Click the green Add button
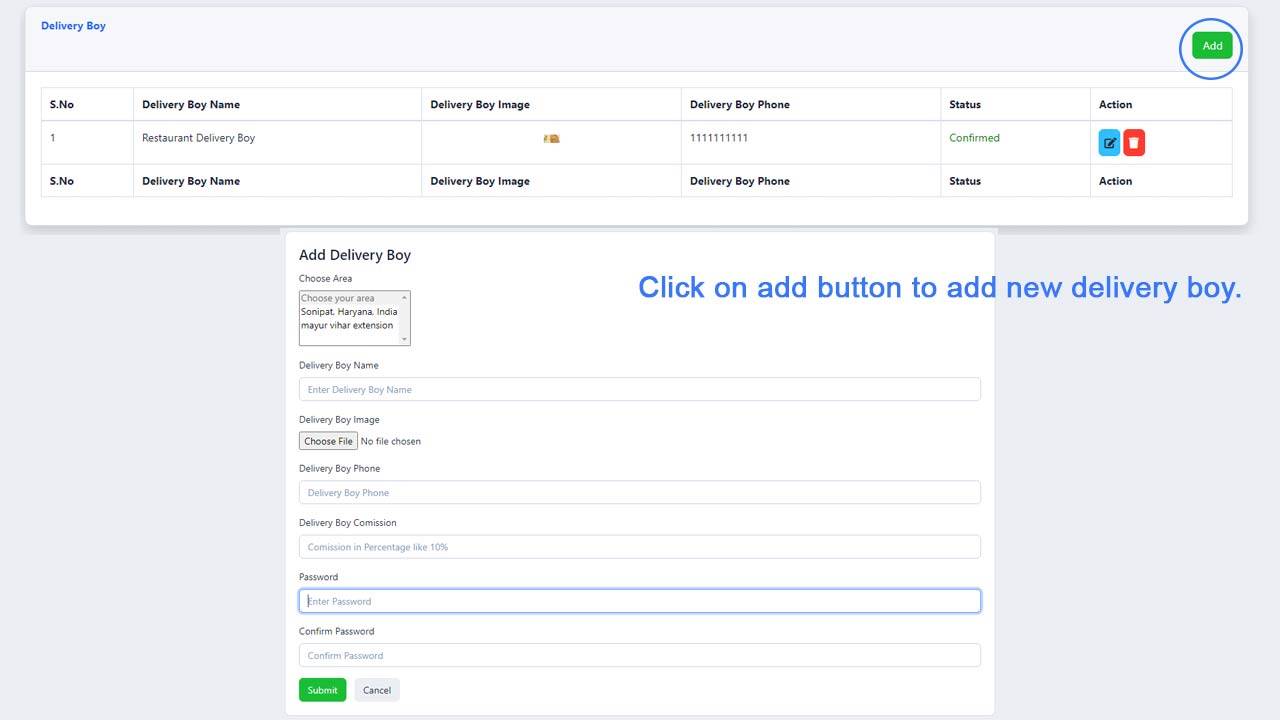The width and height of the screenshot is (1280, 720). [x=1212, y=46]
